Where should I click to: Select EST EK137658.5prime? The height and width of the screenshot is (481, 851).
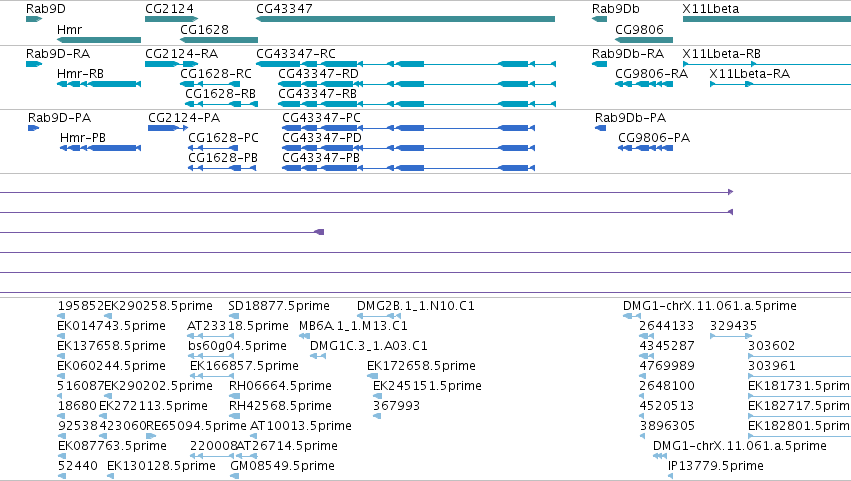111,346
